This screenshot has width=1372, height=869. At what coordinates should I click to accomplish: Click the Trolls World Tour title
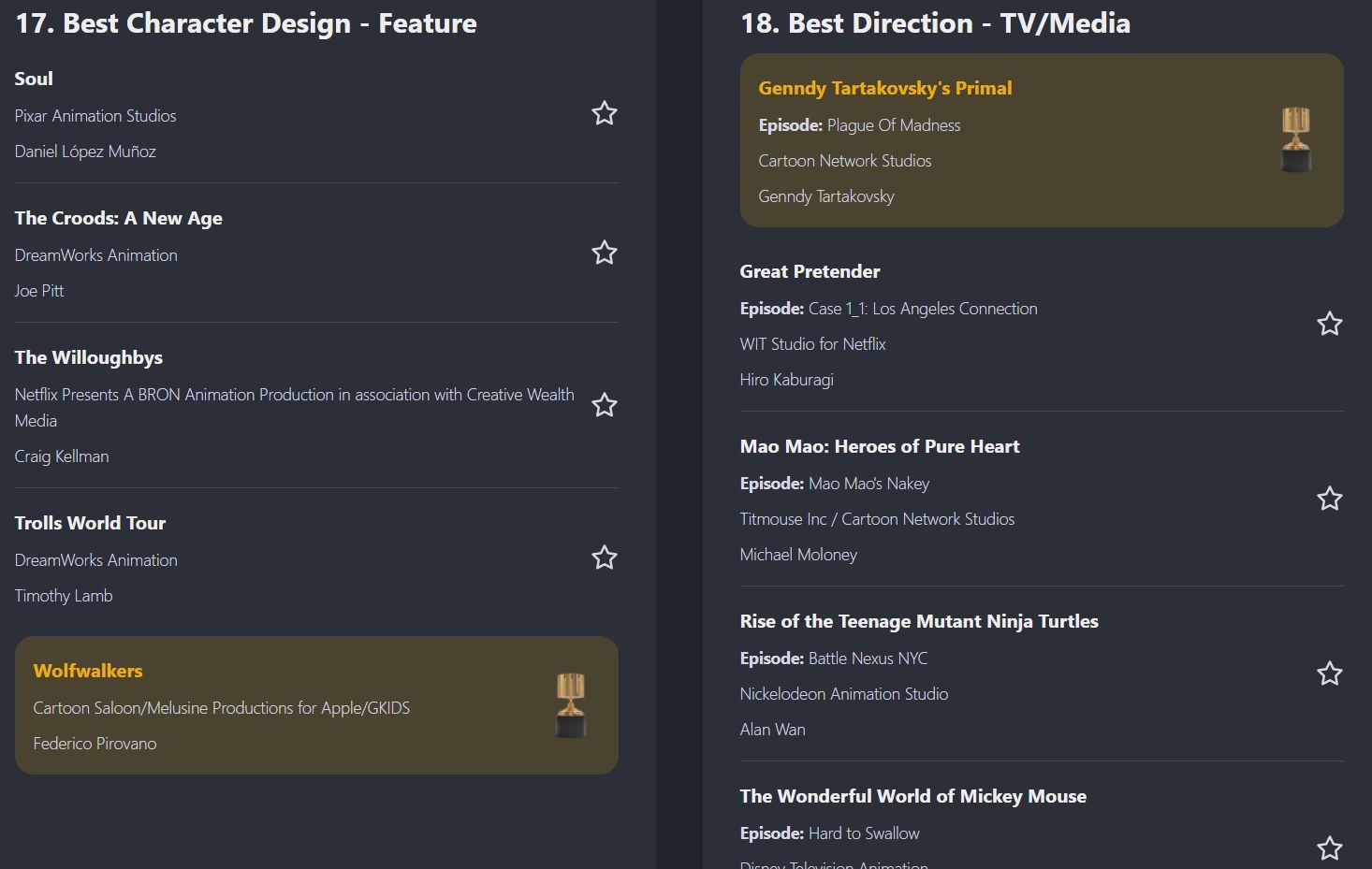90,523
